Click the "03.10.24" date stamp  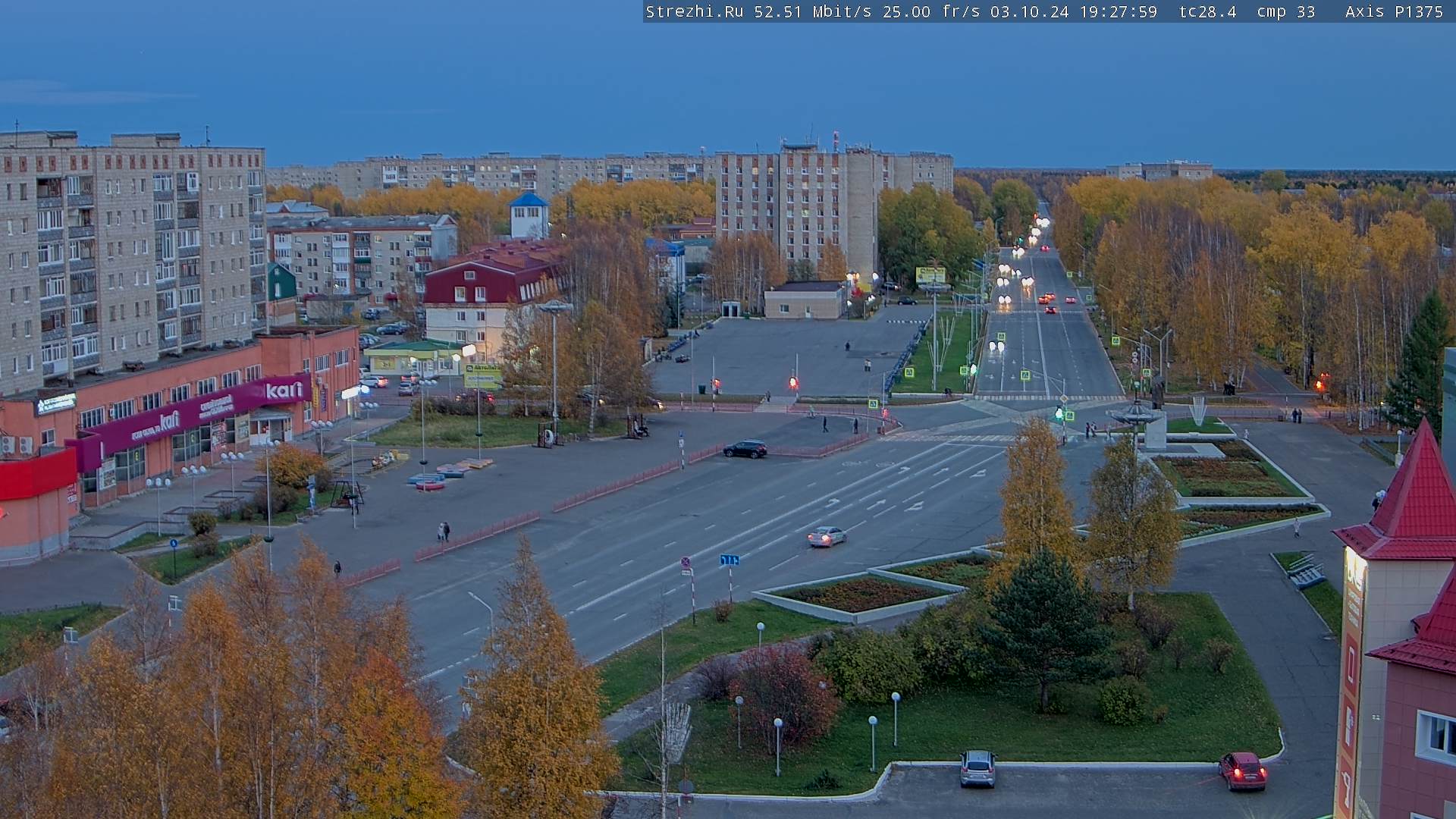(1030, 11)
